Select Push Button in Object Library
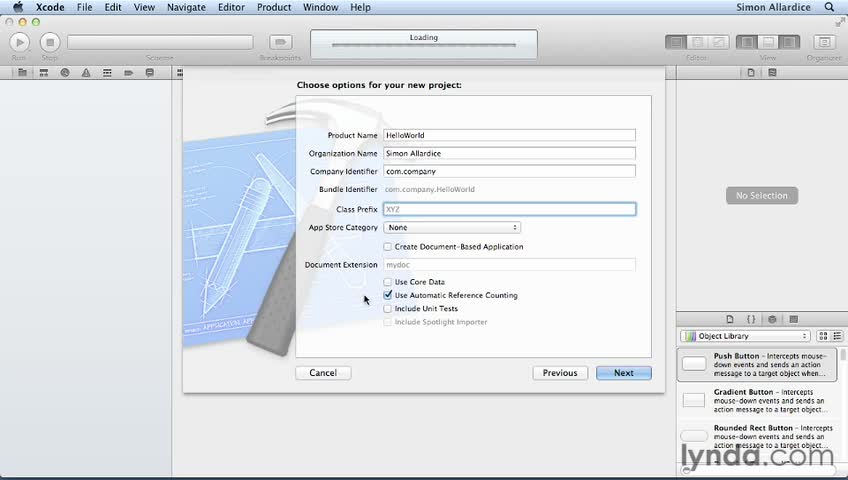The width and height of the screenshot is (848, 480). point(757,365)
